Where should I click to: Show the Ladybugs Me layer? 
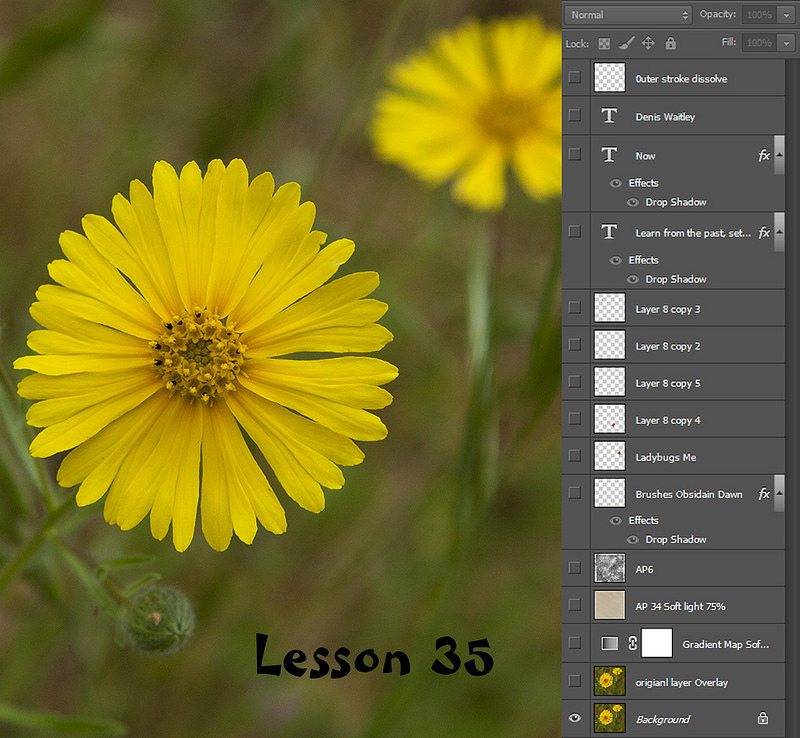coord(574,456)
